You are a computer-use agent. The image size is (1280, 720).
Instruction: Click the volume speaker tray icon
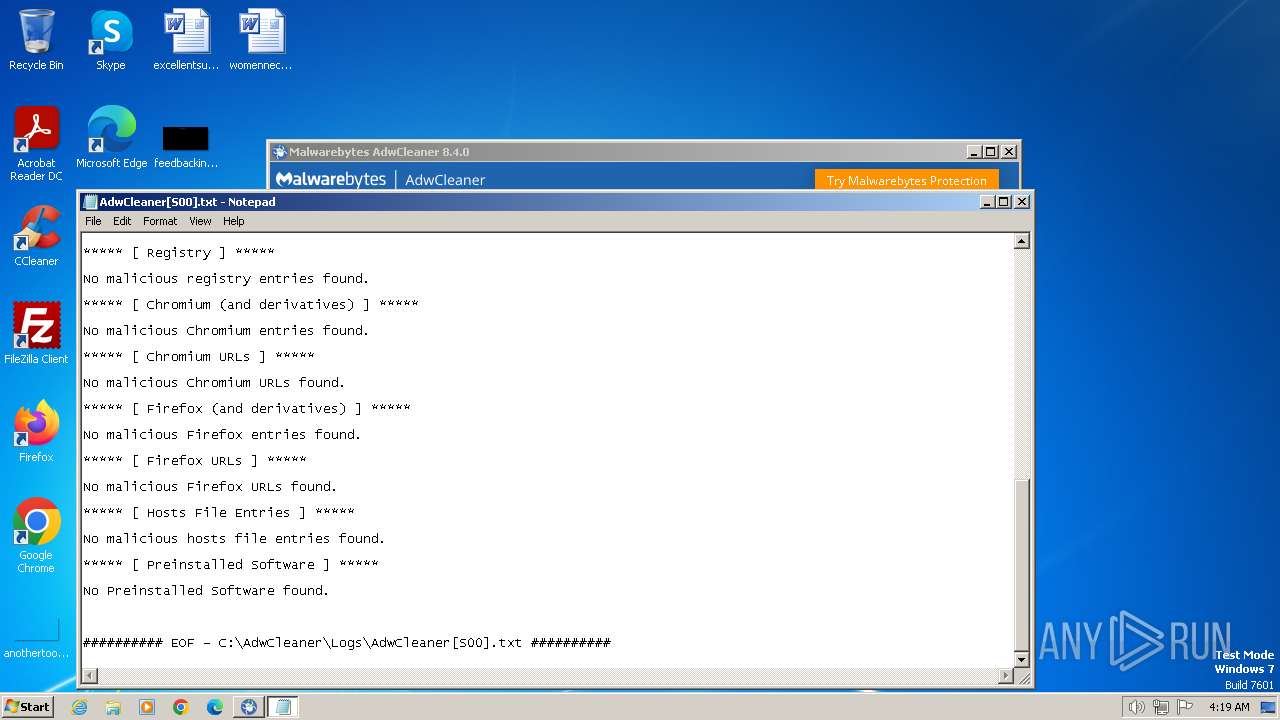(1136, 707)
